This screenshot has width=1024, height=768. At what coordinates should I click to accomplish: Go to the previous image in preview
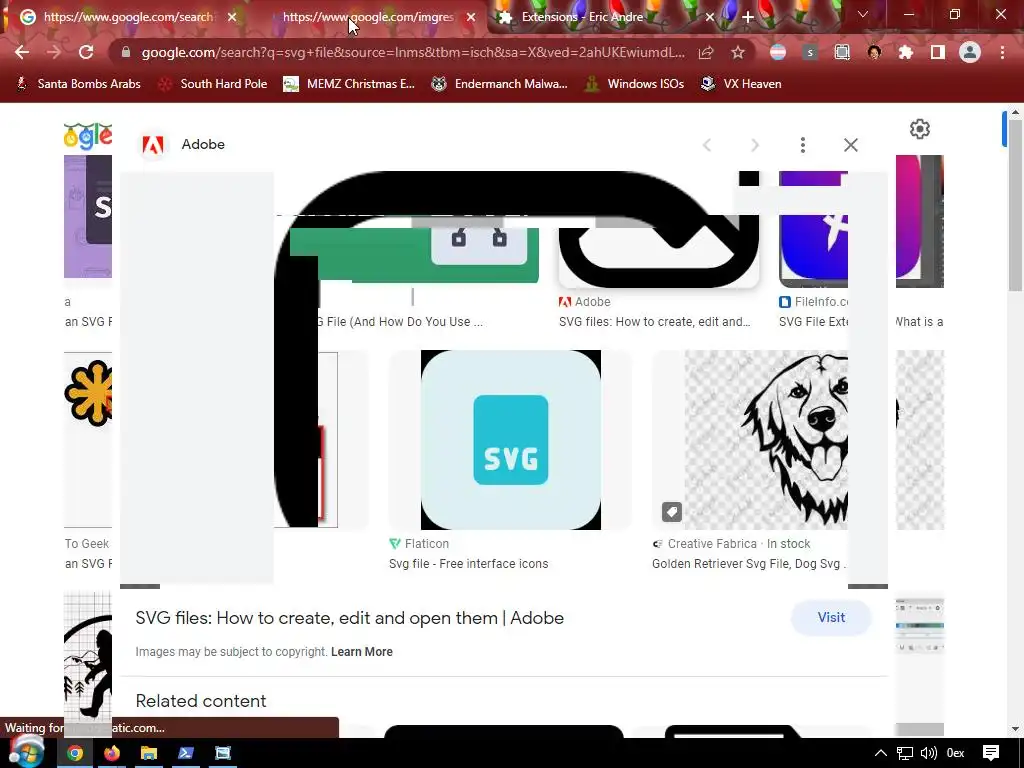707,145
